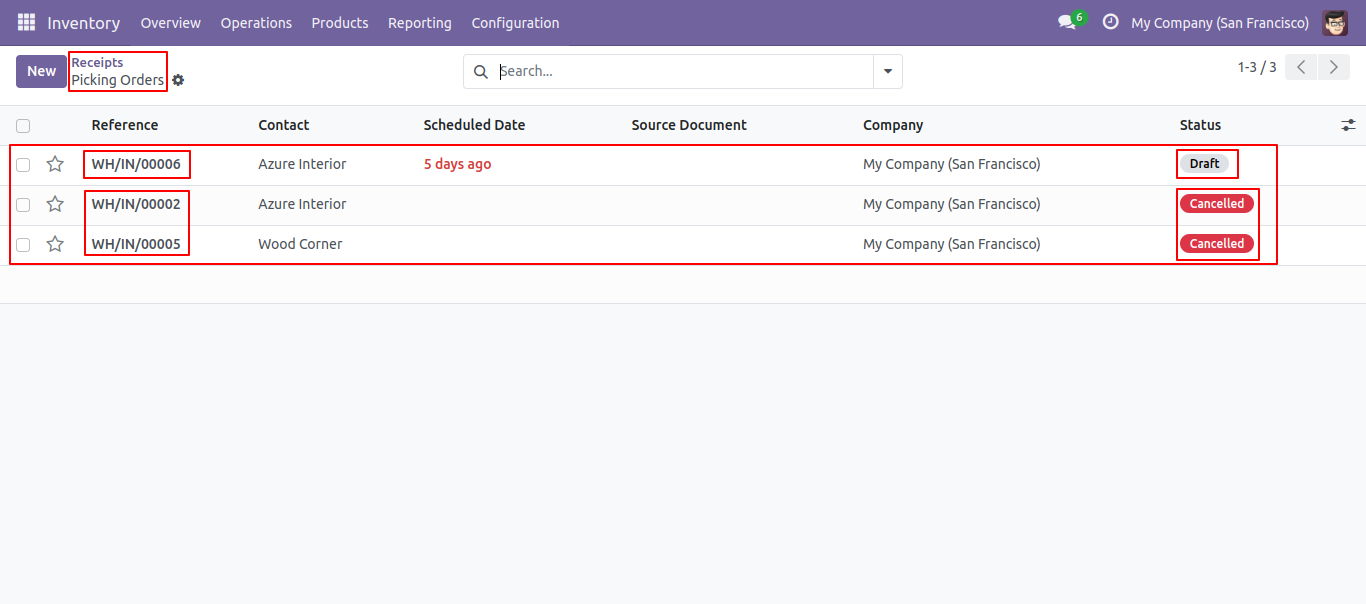Click the Wood Corner contact cell

click(300, 244)
